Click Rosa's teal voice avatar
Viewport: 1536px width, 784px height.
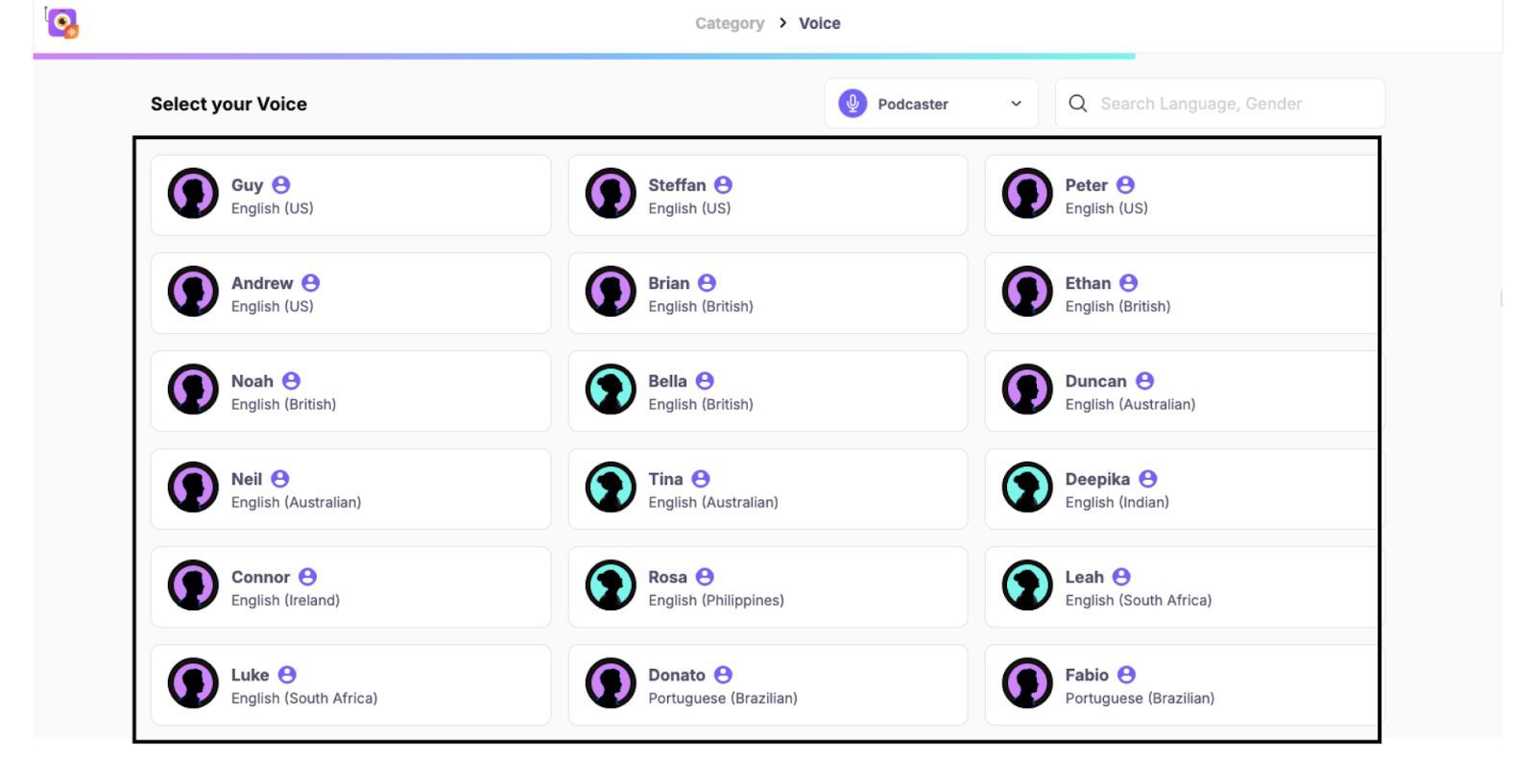pyautogui.click(x=611, y=585)
